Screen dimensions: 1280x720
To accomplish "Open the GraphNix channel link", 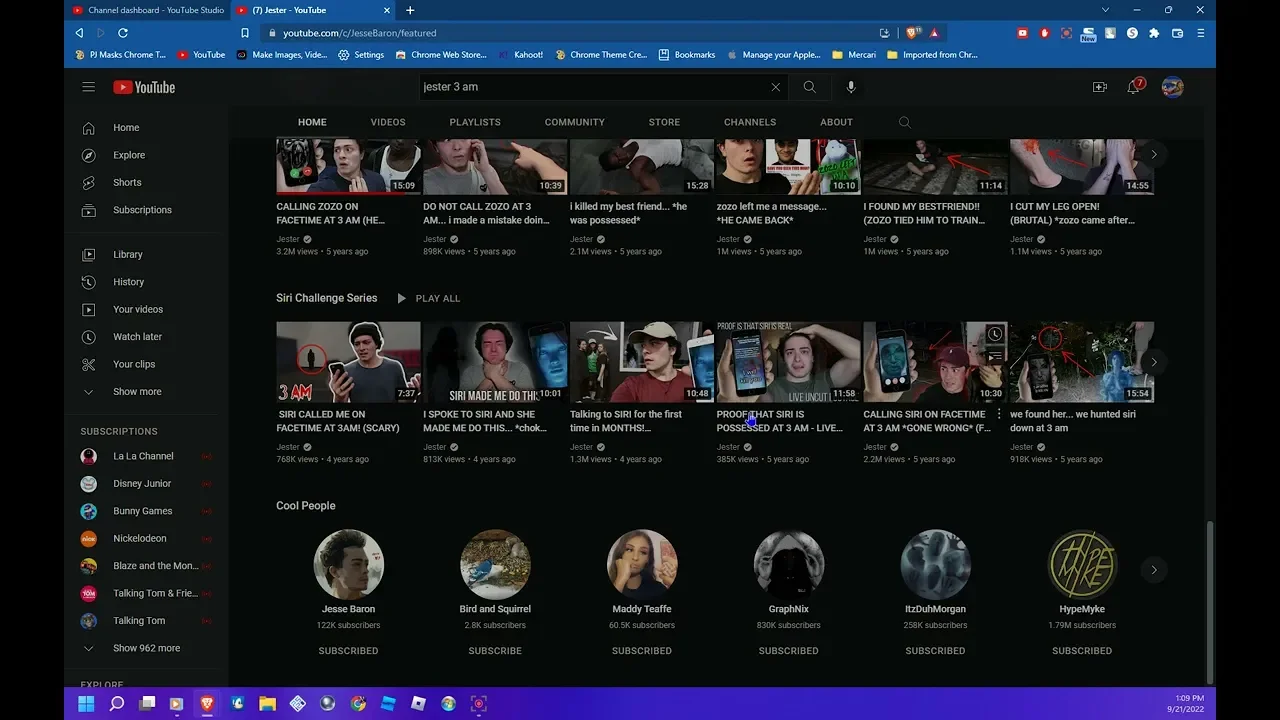I will tap(788, 609).
